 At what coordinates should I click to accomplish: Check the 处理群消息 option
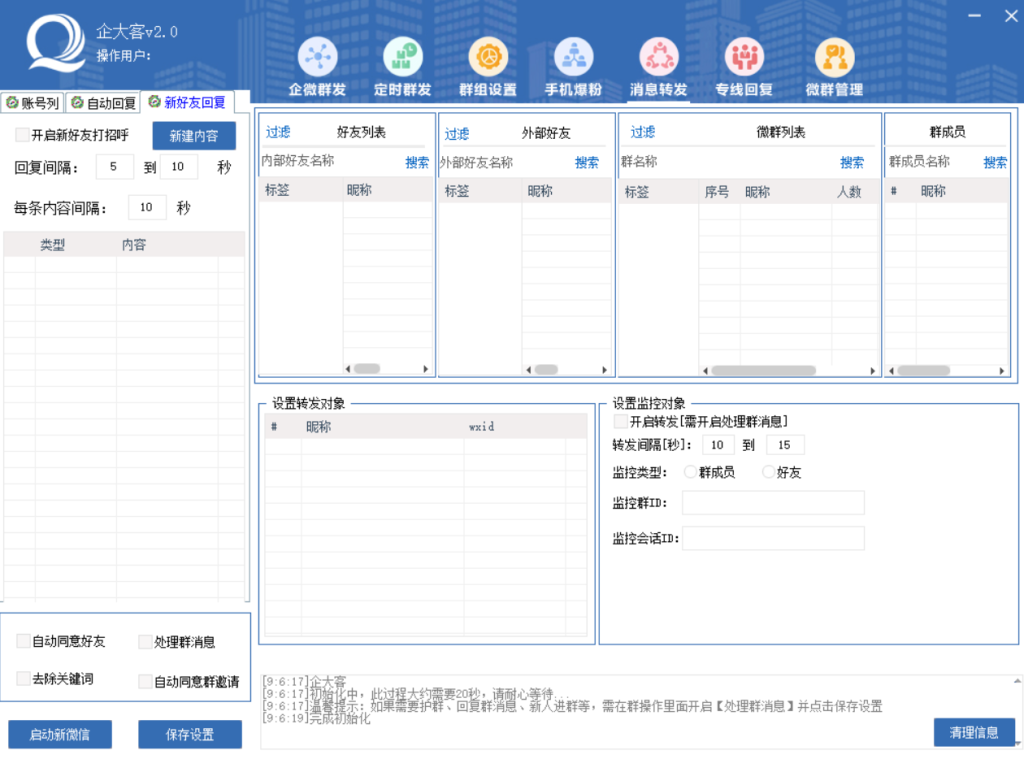point(146,642)
